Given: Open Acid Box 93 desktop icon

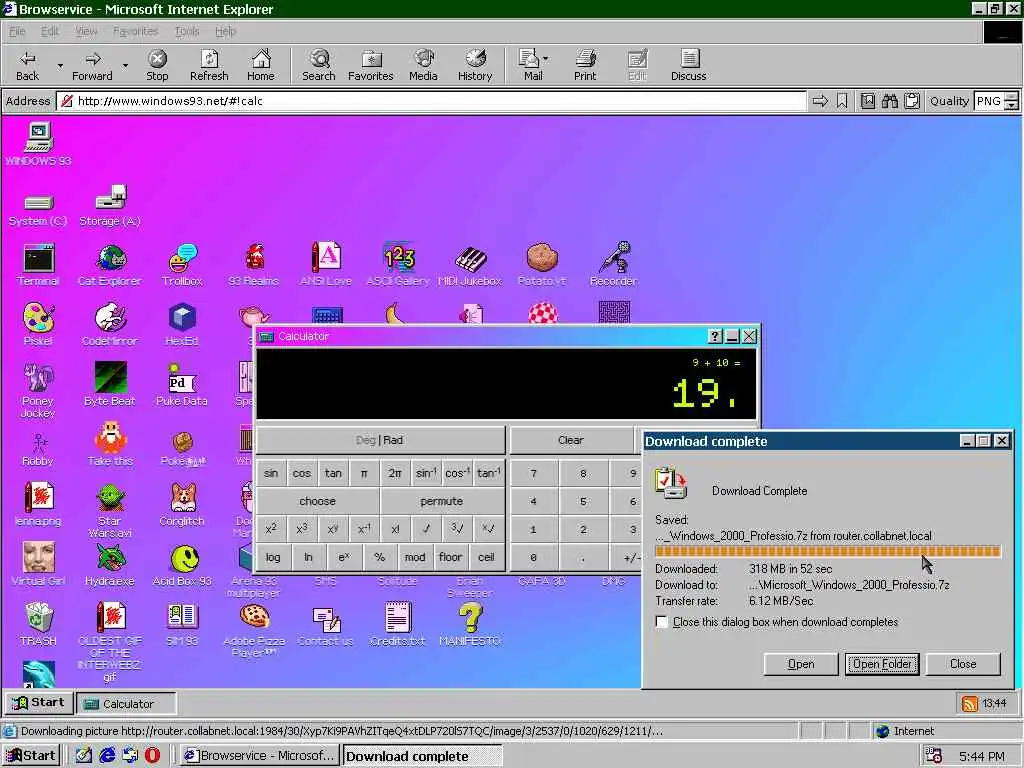Looking at the screenshot, I should [182, 564].
